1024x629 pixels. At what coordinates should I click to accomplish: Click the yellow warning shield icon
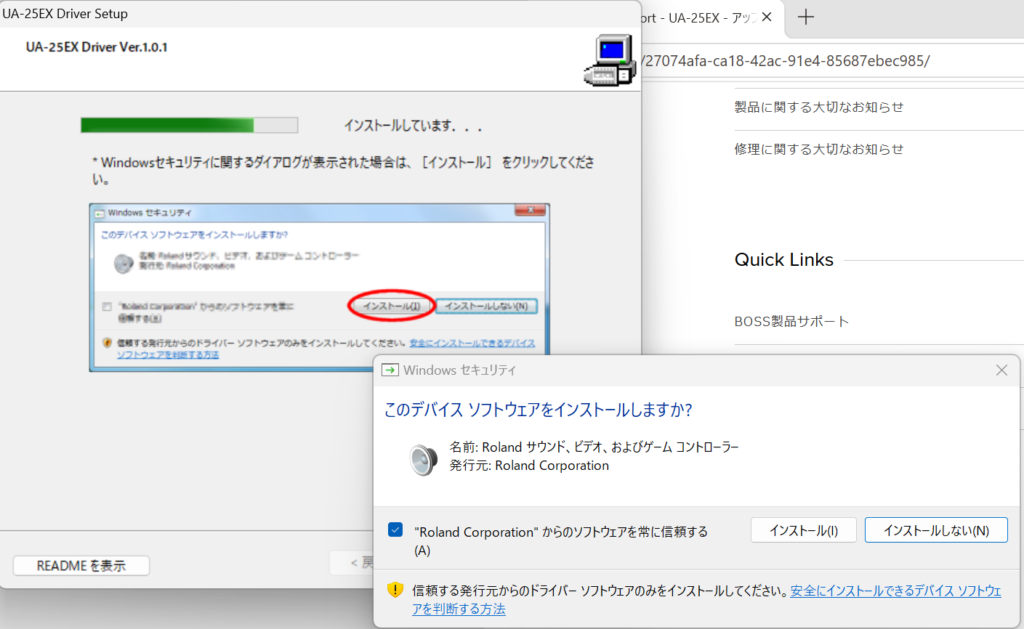pyautogui.click(x=395, y=590)
